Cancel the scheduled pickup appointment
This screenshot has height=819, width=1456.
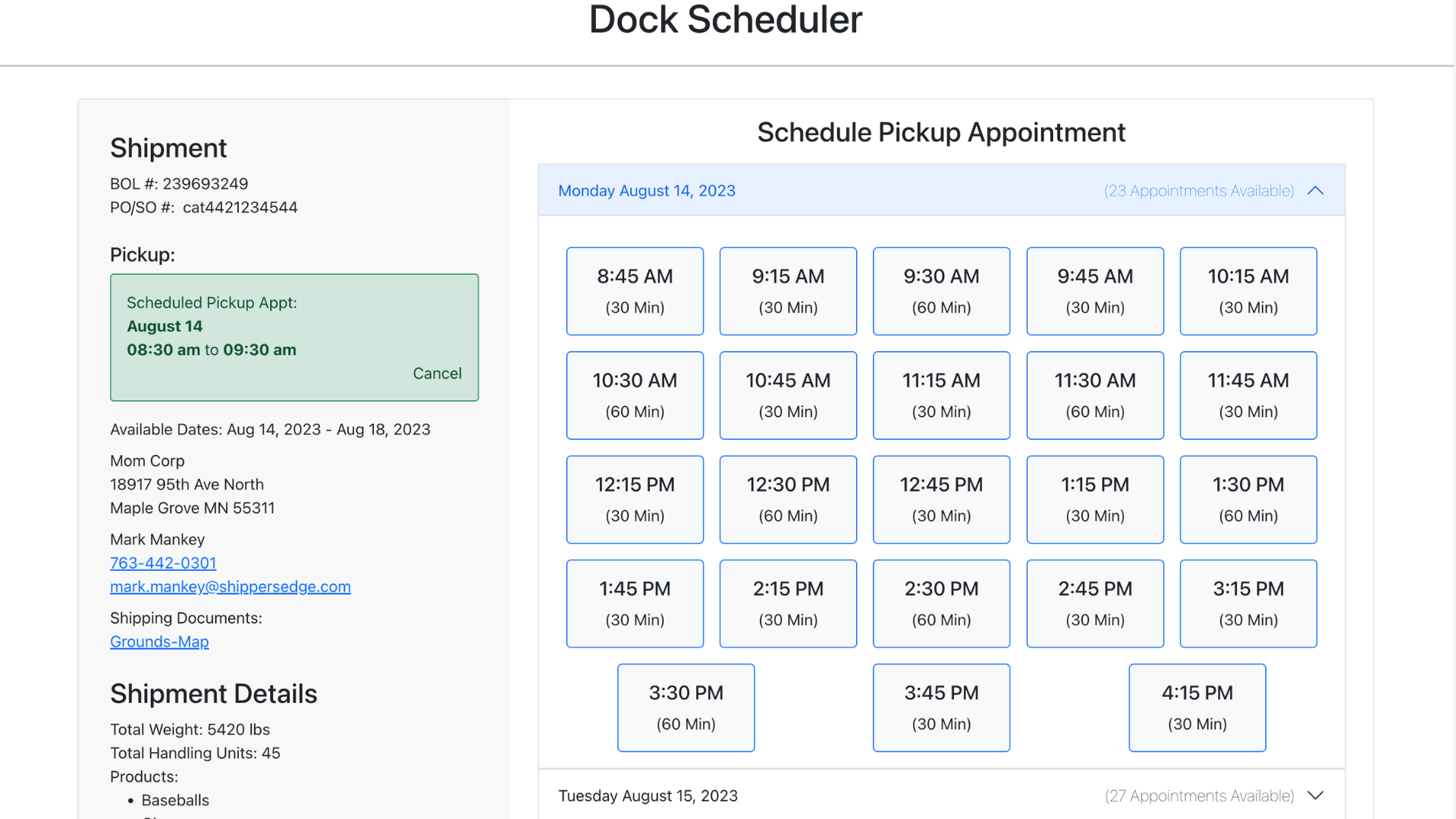coord(437,373)
